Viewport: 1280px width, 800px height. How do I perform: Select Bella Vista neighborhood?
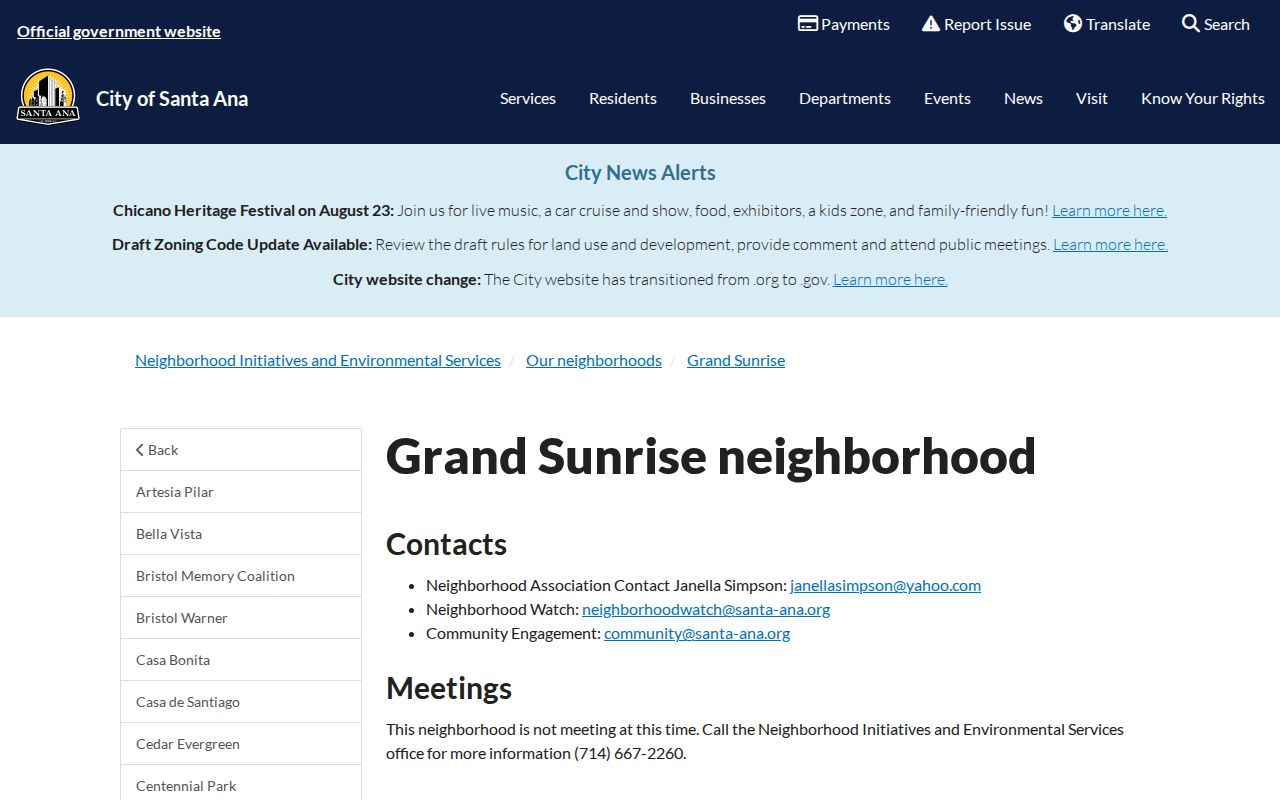pyautogui.click(x=241, y=534)
